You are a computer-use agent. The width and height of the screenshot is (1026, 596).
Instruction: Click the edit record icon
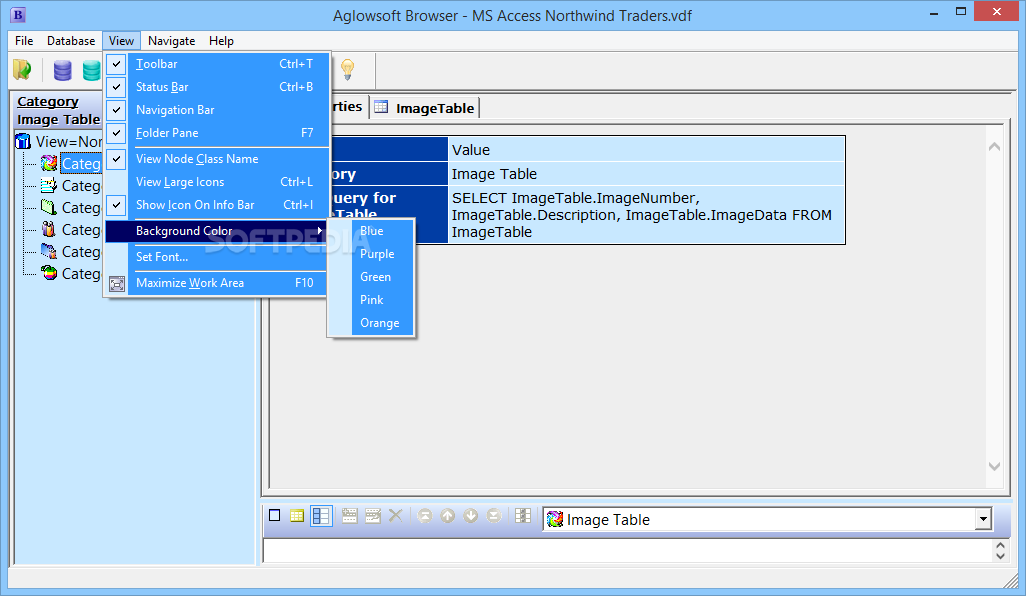pos(373,516)
